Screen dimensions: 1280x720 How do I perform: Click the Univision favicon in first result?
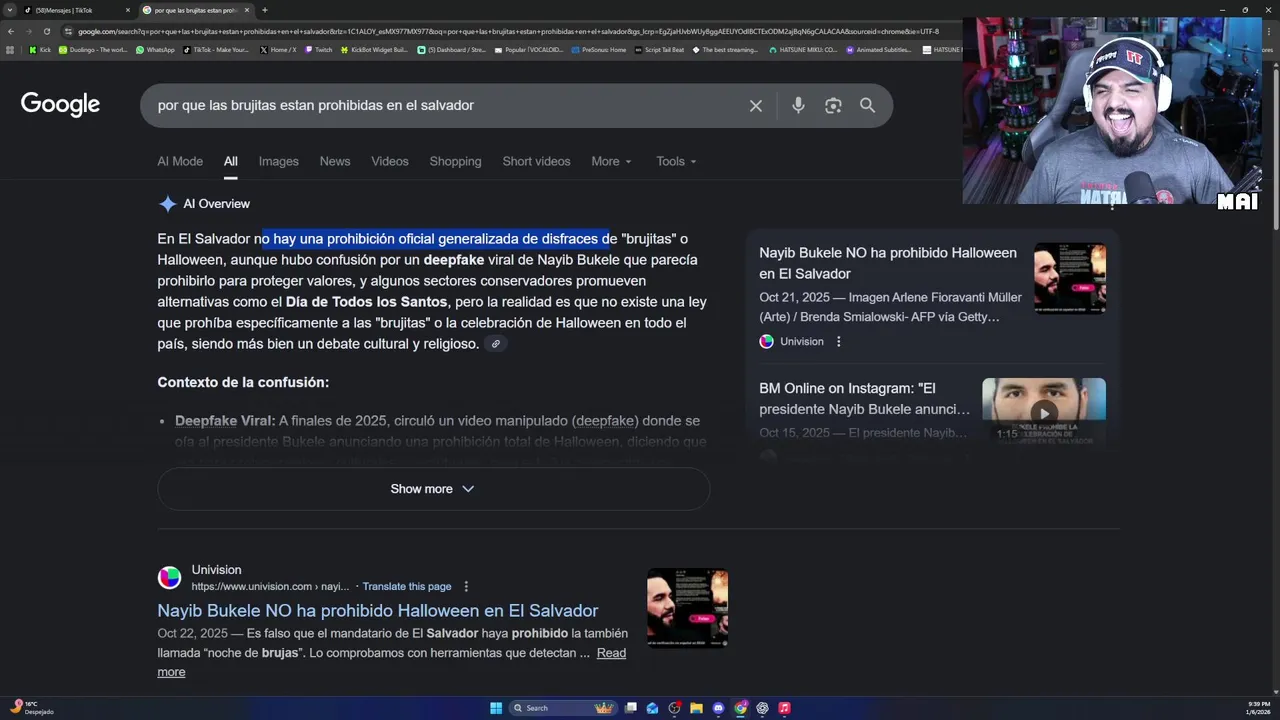170,578
